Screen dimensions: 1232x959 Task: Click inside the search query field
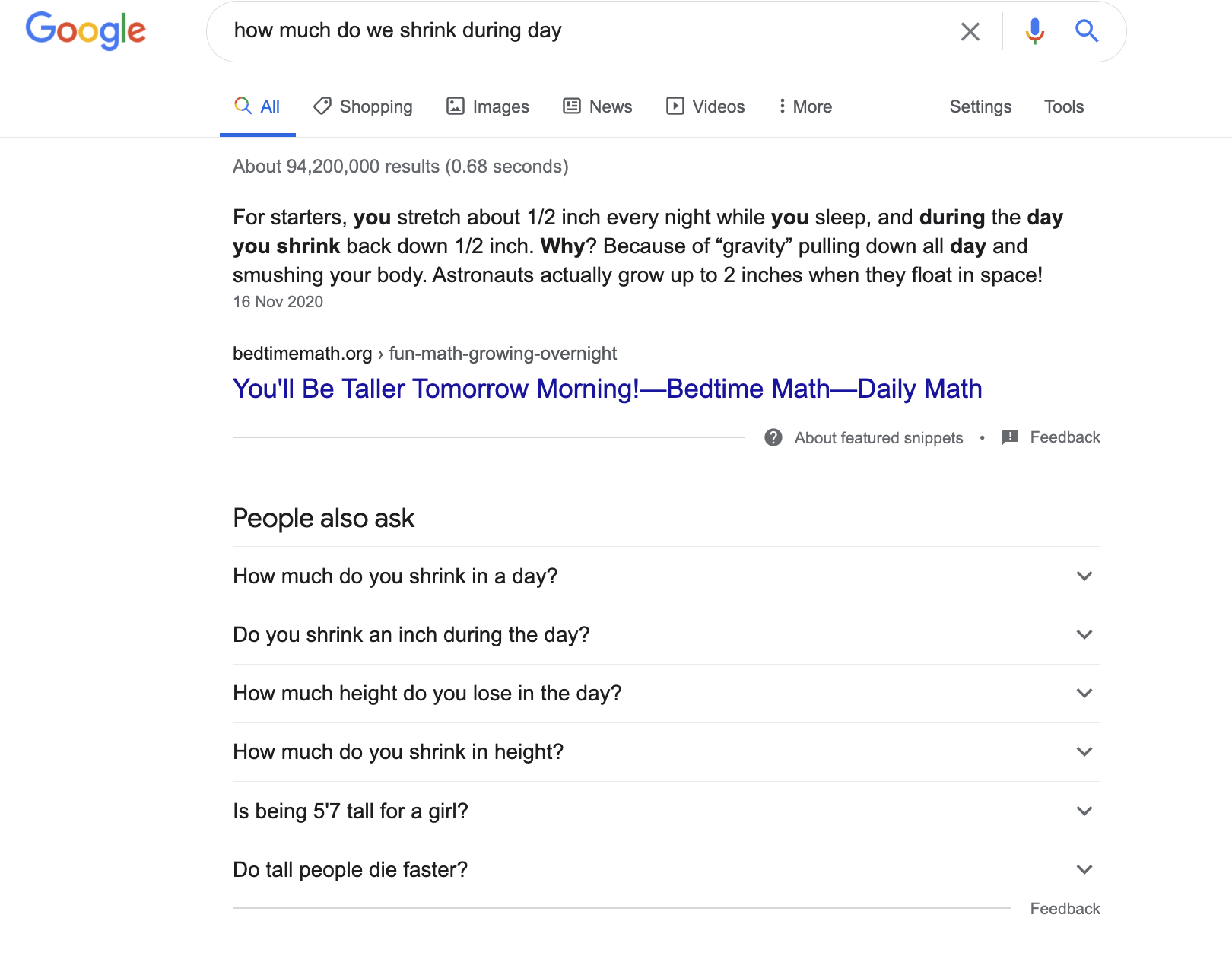(586, 31)
